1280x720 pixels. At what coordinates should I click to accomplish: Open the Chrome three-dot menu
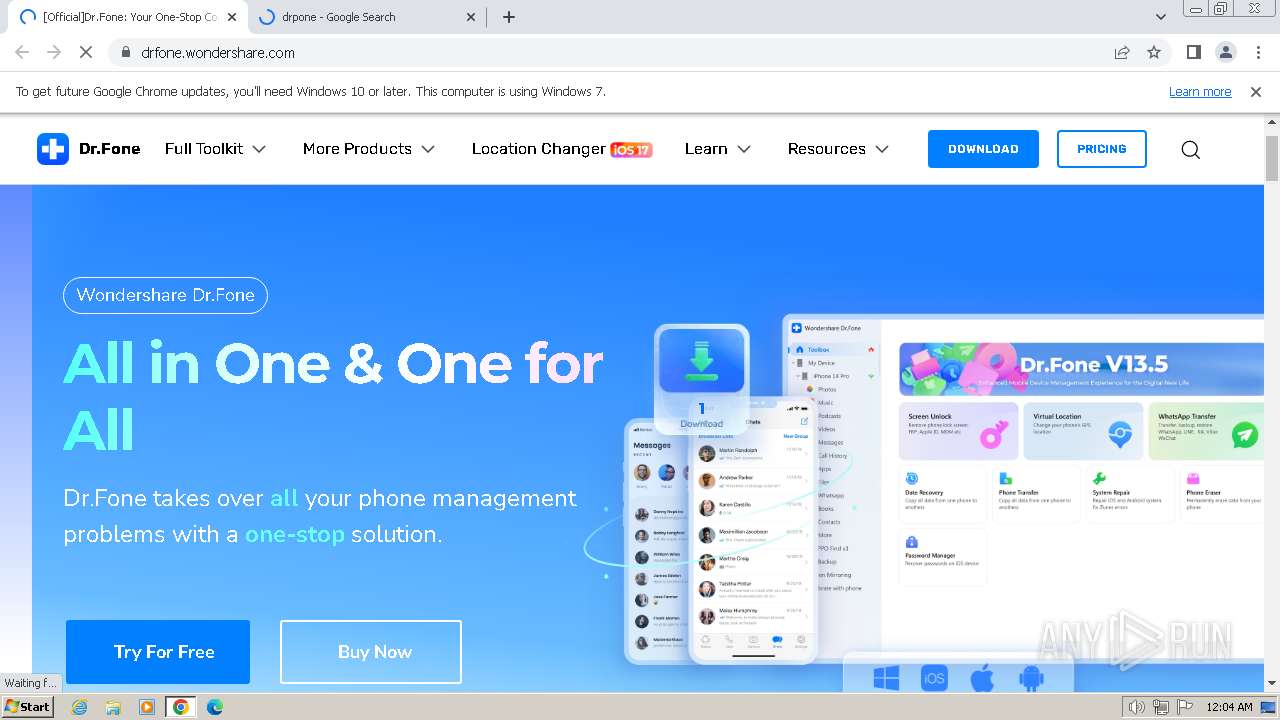1258,52
